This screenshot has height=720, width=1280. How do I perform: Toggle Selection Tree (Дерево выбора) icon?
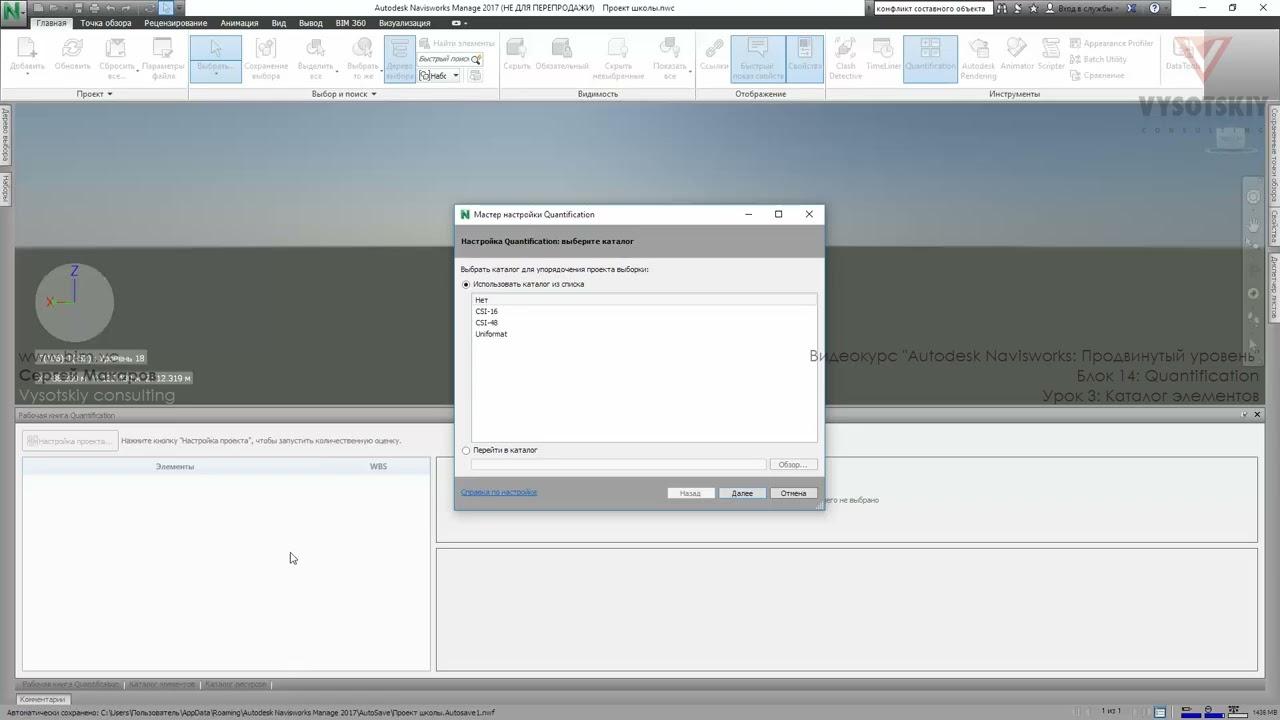point(399,57)
